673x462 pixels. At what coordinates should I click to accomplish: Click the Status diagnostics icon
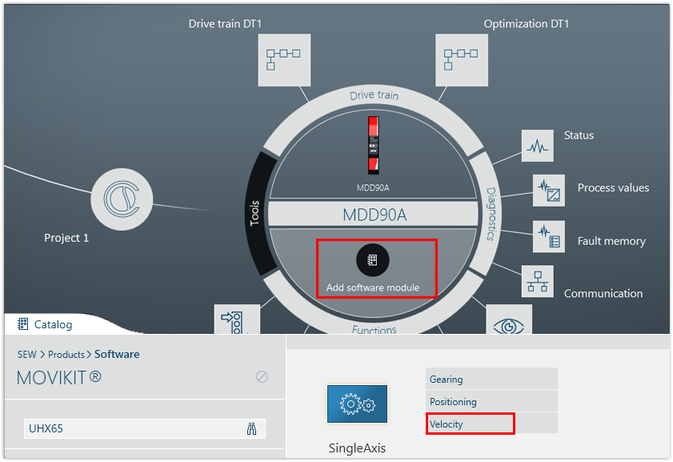[537, 146]
